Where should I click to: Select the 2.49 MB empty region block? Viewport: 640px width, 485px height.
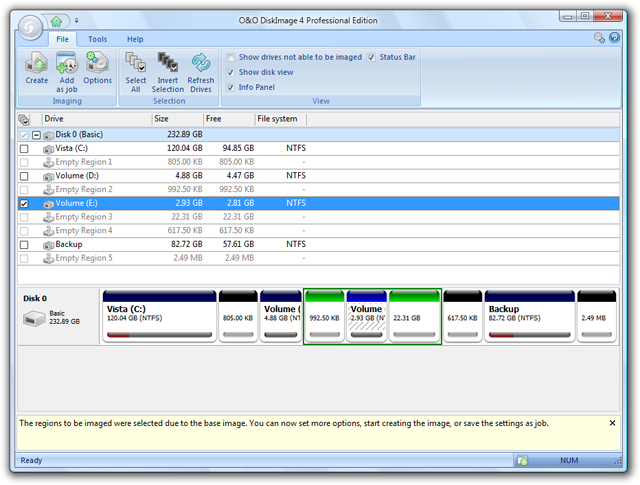tap(597, 316)
